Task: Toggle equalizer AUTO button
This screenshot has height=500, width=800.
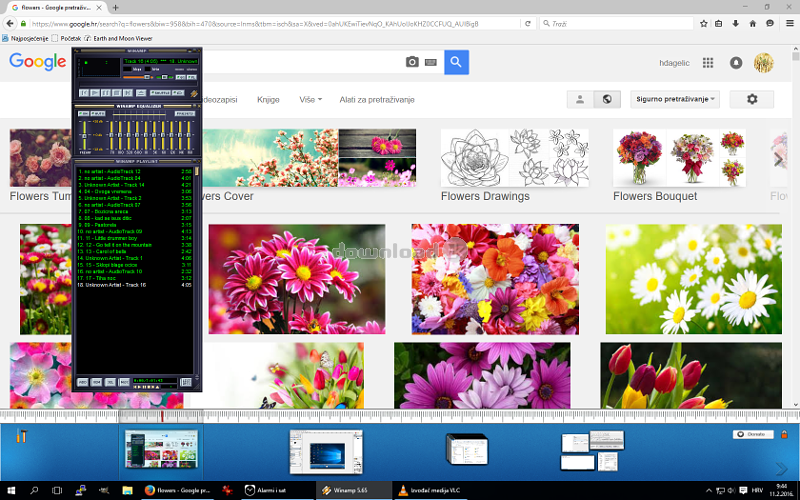Action: pos(98,114)
